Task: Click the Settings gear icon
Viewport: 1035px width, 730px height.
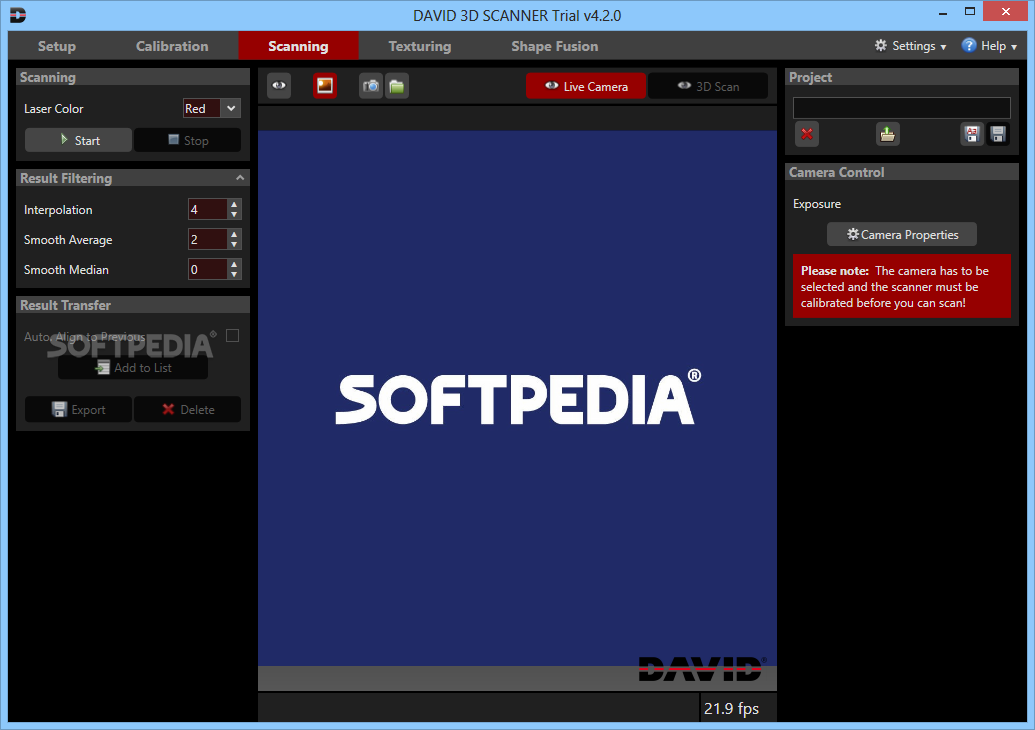Action: coord(881,46)
